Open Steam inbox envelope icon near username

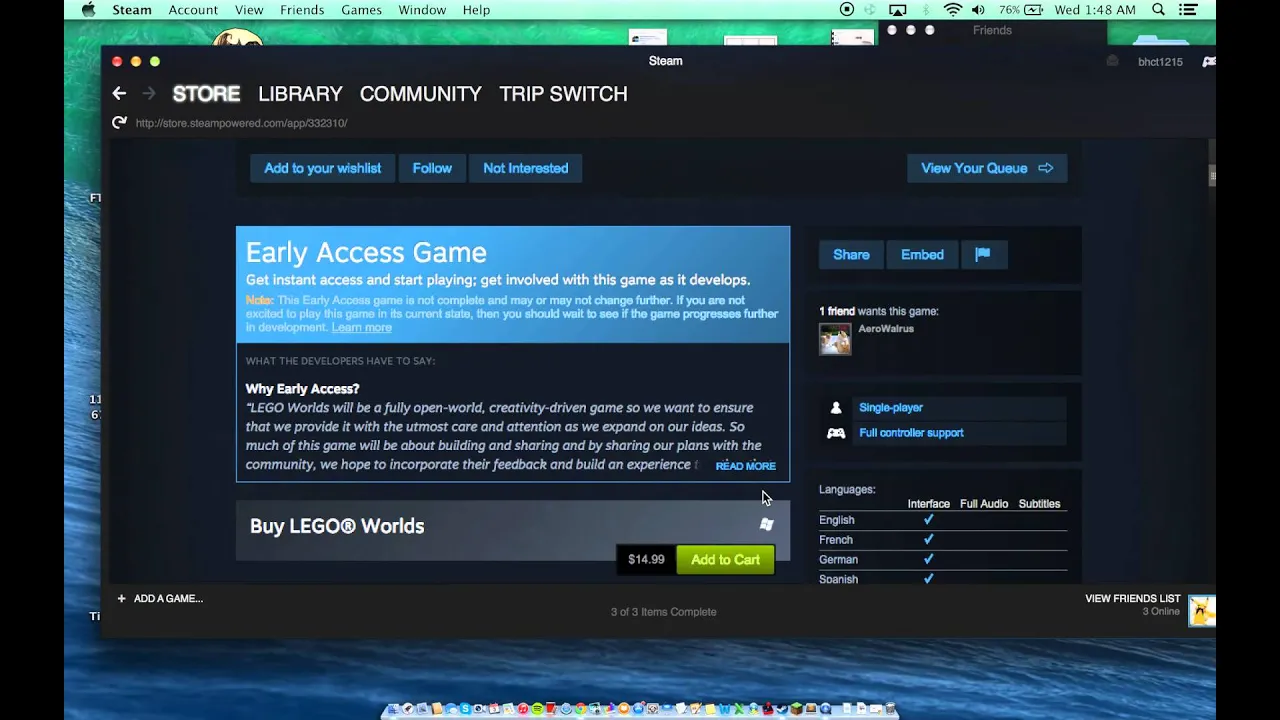(1112, 61)
